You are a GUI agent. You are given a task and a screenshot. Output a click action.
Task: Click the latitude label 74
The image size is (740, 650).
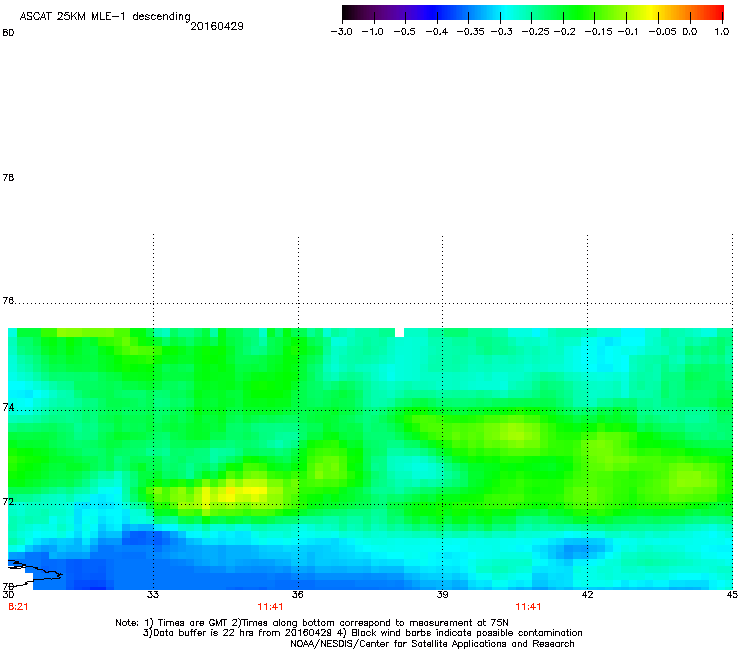[x=8, y=407]
